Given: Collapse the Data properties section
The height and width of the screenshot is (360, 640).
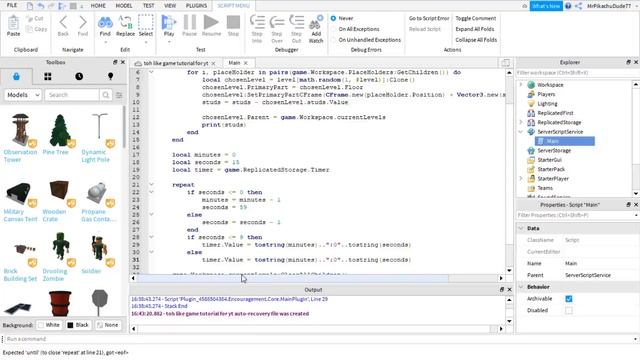Looking at the screenshot, I should [x=521, y=228].
